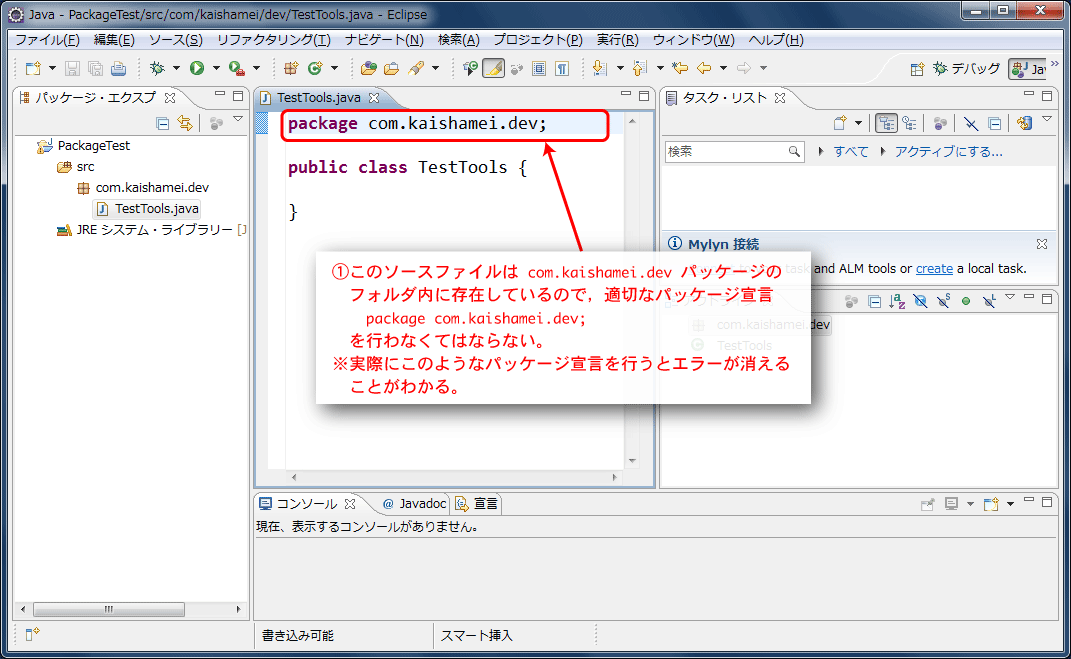Toggle Mark Occurrences highlighter button
This screenshot has height=659, width=1071.
(x=493, y=68)
